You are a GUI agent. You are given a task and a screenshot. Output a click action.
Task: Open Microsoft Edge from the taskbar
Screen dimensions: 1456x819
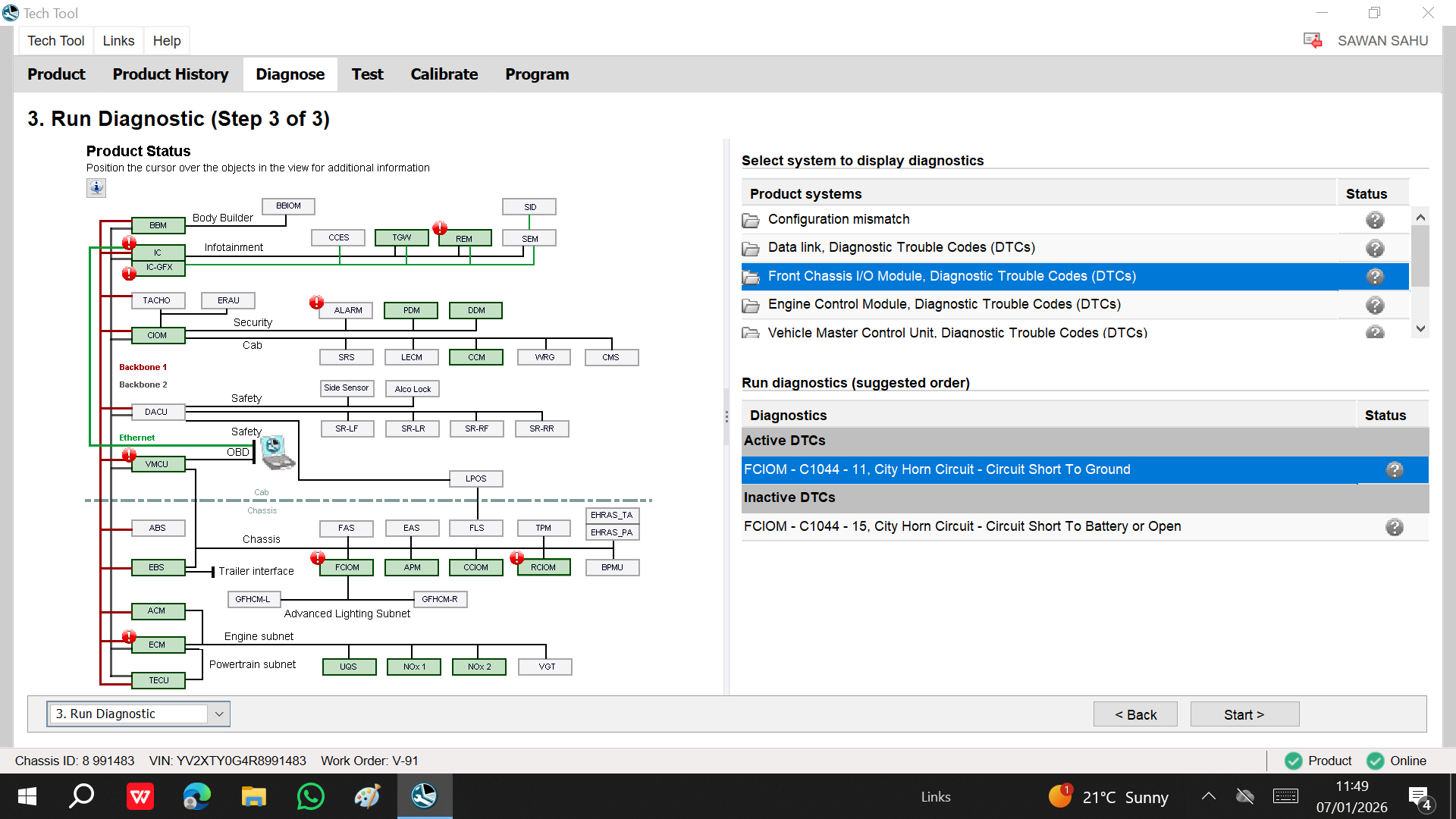coord(197,797)
